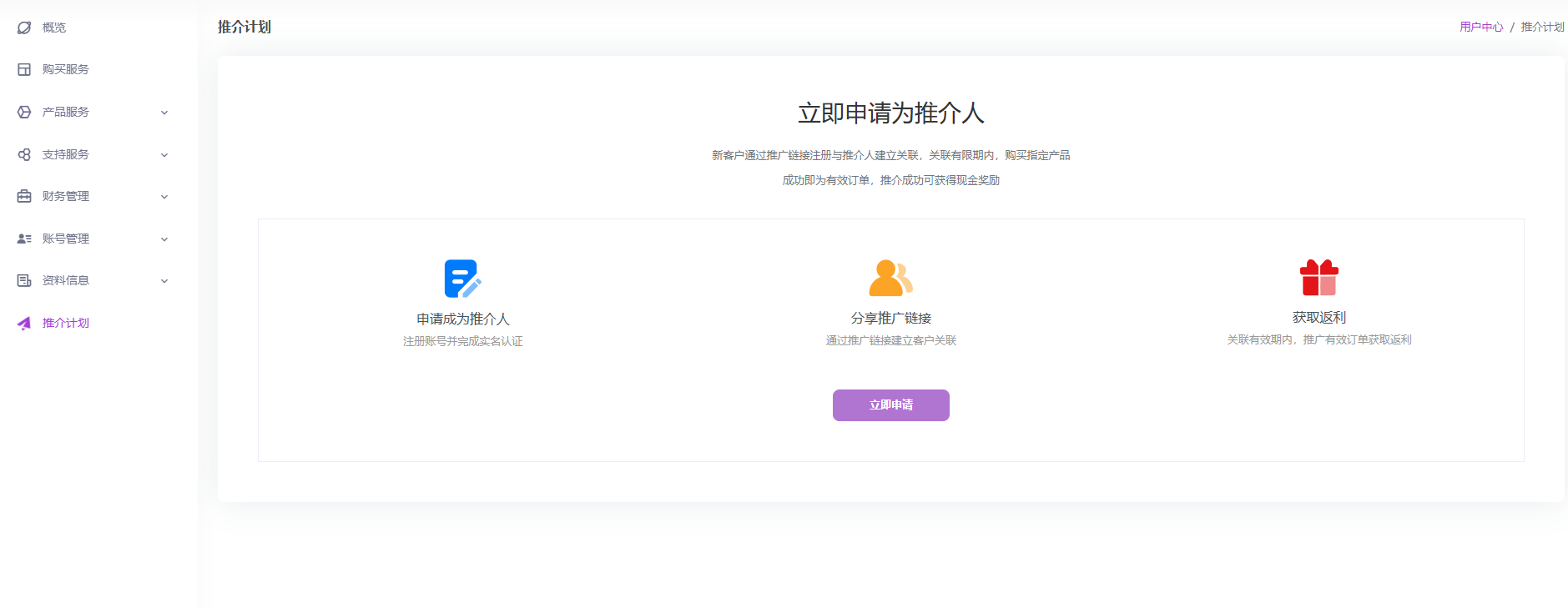Click the 财务管理 briefcase icon
1568x608 pixels.
[24, 196]
